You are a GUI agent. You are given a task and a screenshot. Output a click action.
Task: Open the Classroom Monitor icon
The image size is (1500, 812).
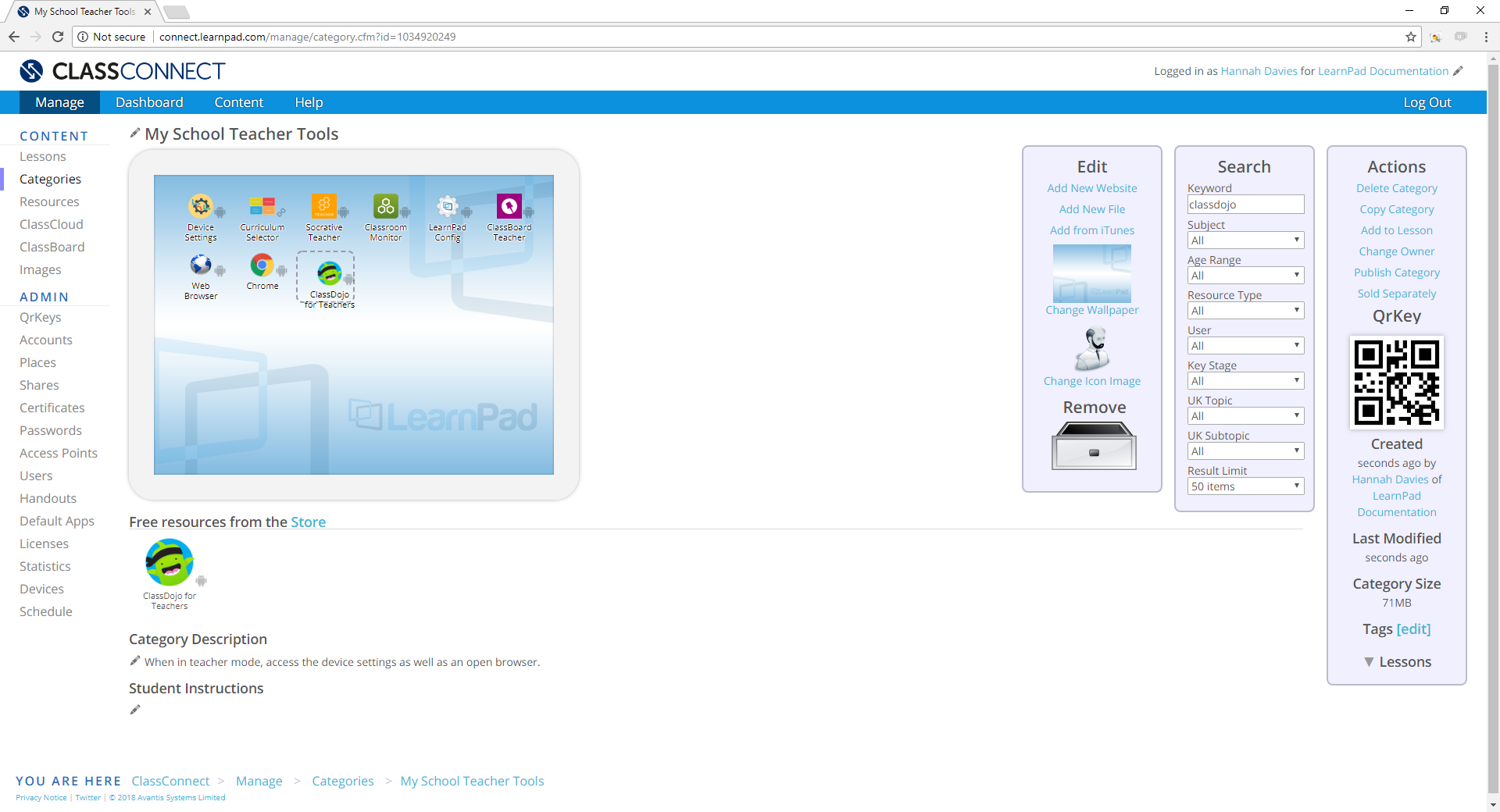[385, 206]
